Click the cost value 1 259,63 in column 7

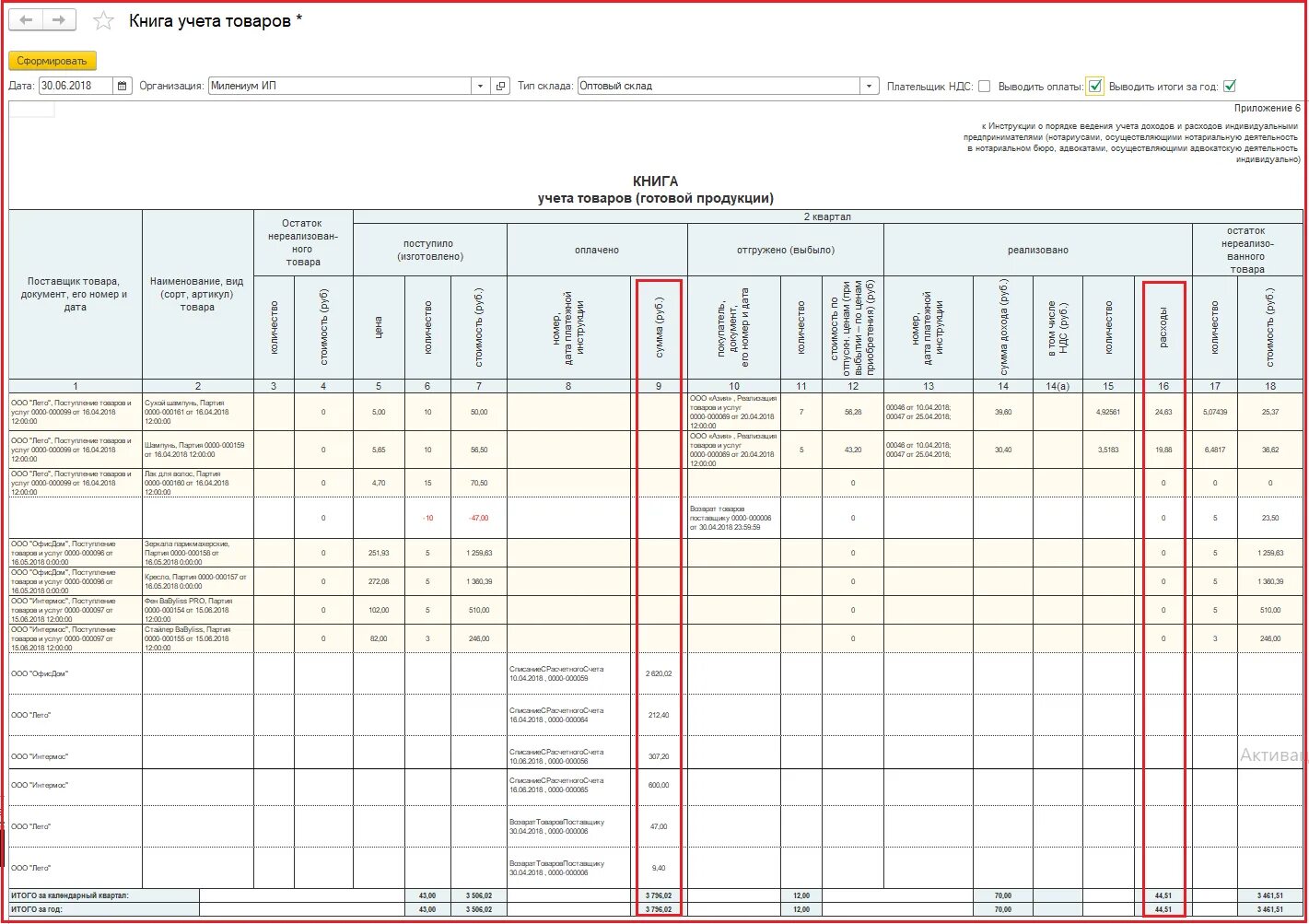tap(479, 553)
